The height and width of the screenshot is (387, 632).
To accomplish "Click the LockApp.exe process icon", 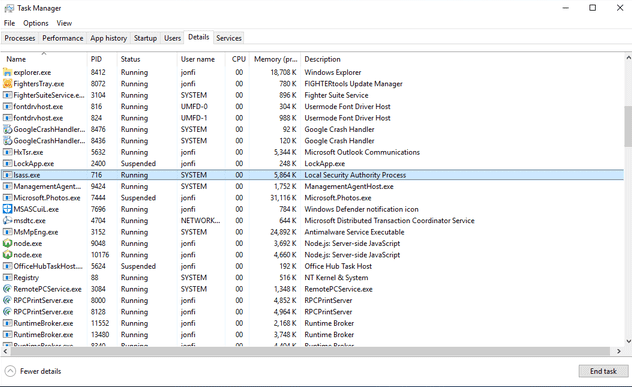I will pyautogui.click(x=7, y=164).
